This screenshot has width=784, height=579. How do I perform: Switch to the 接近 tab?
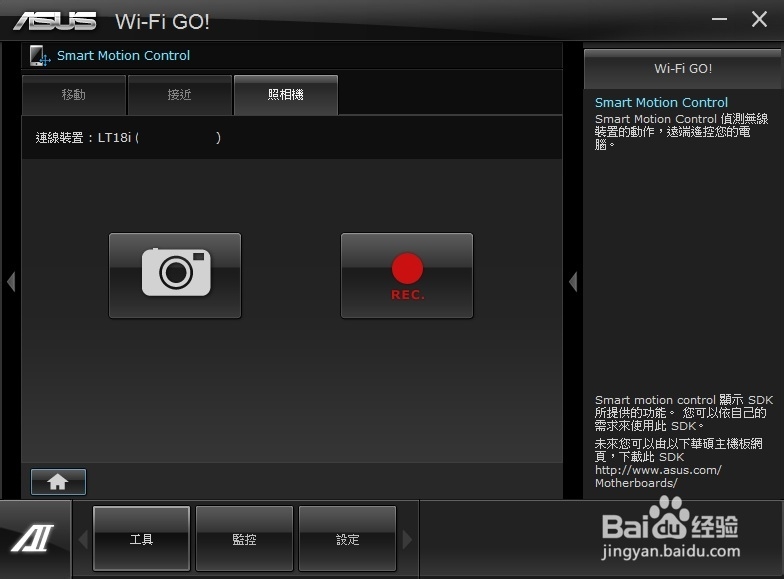(x=180, y=95)
